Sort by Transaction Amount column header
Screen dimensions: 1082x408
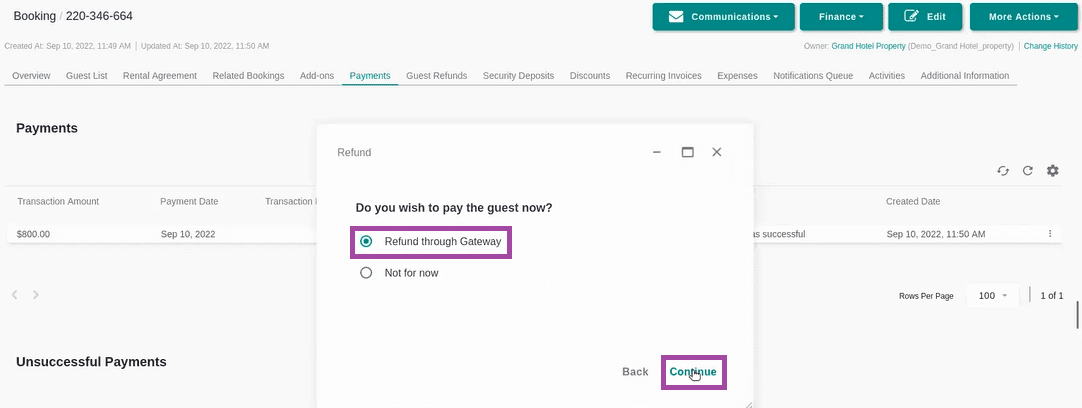(x=58, y=202)
